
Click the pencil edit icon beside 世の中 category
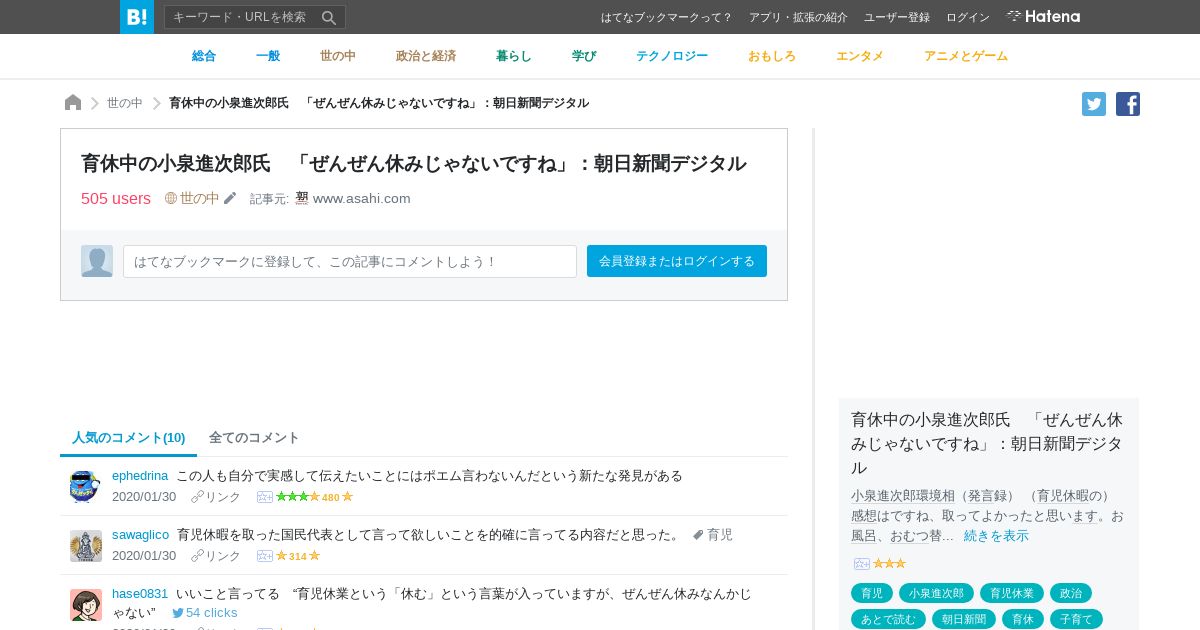[230, 198]
